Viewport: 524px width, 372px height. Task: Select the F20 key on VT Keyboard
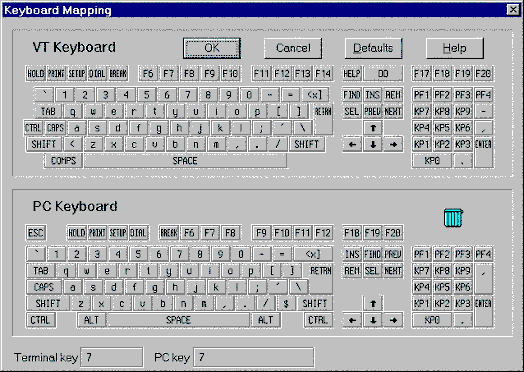[483, 74]
